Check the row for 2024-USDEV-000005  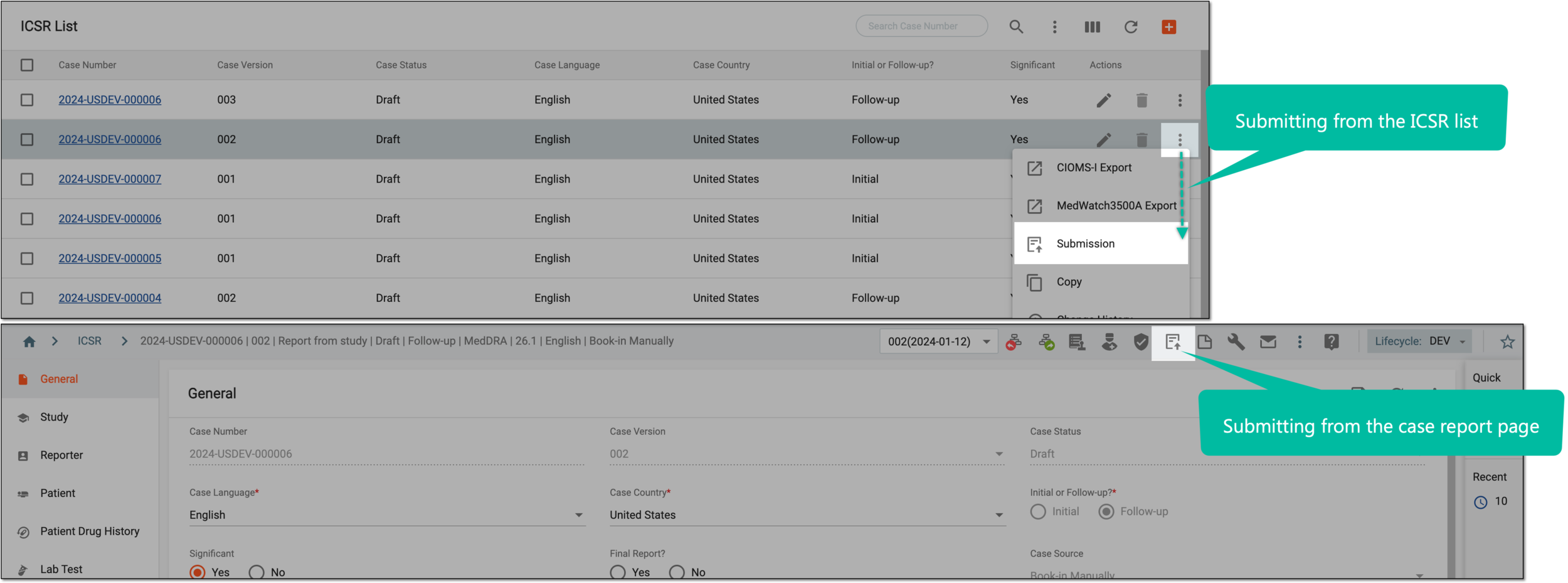click(27, 259)
